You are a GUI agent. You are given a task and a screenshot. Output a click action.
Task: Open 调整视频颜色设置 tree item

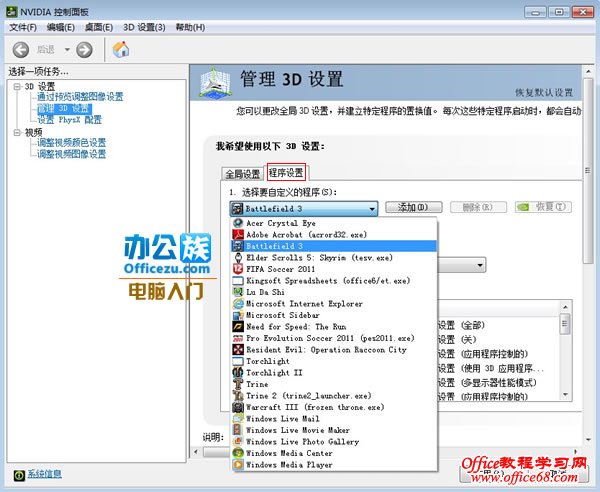pos(71,143)
